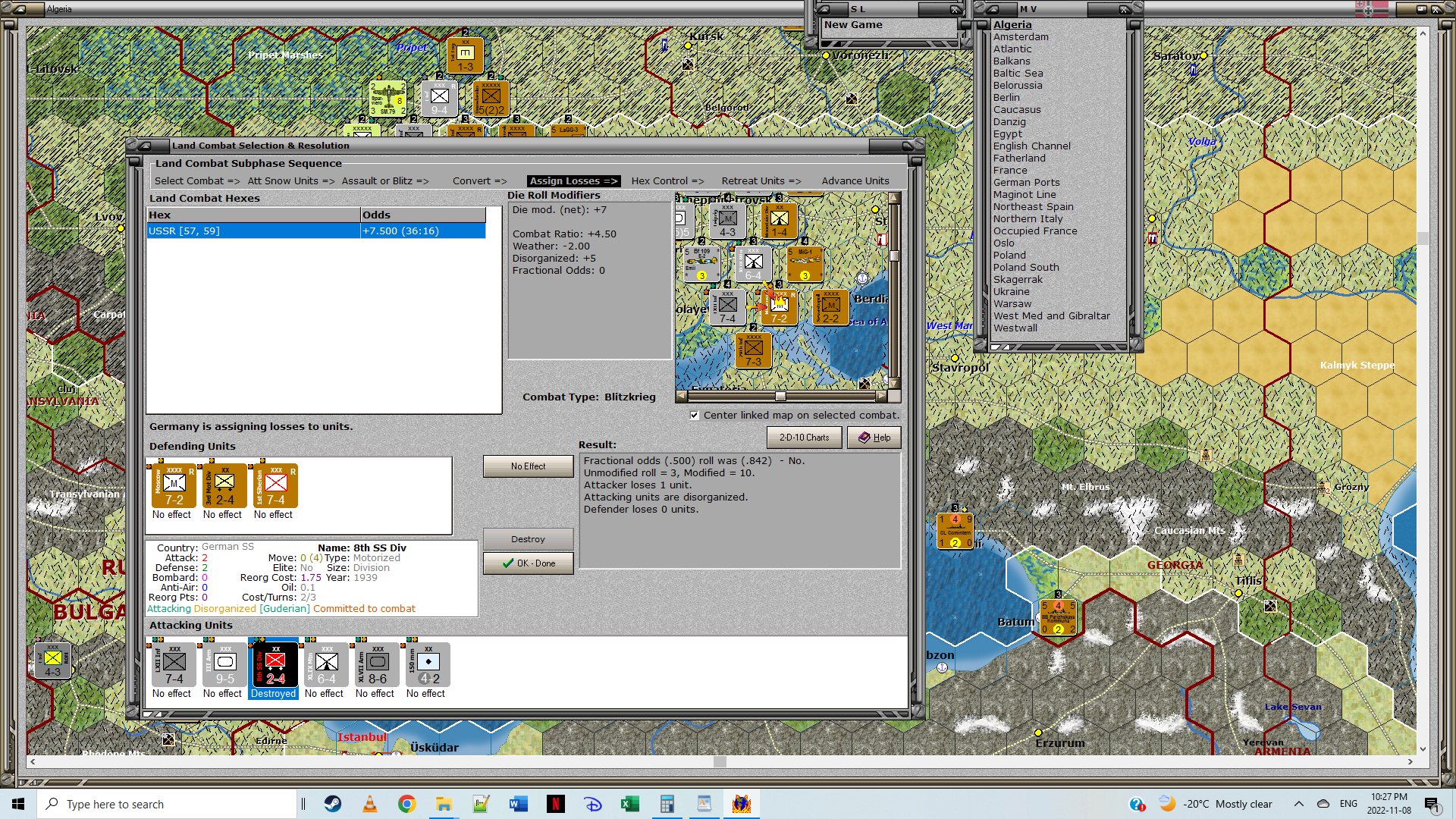Select Ukraine in the map view list
The width and height of the screenshot is (1456, 819).
point(1012,292)
